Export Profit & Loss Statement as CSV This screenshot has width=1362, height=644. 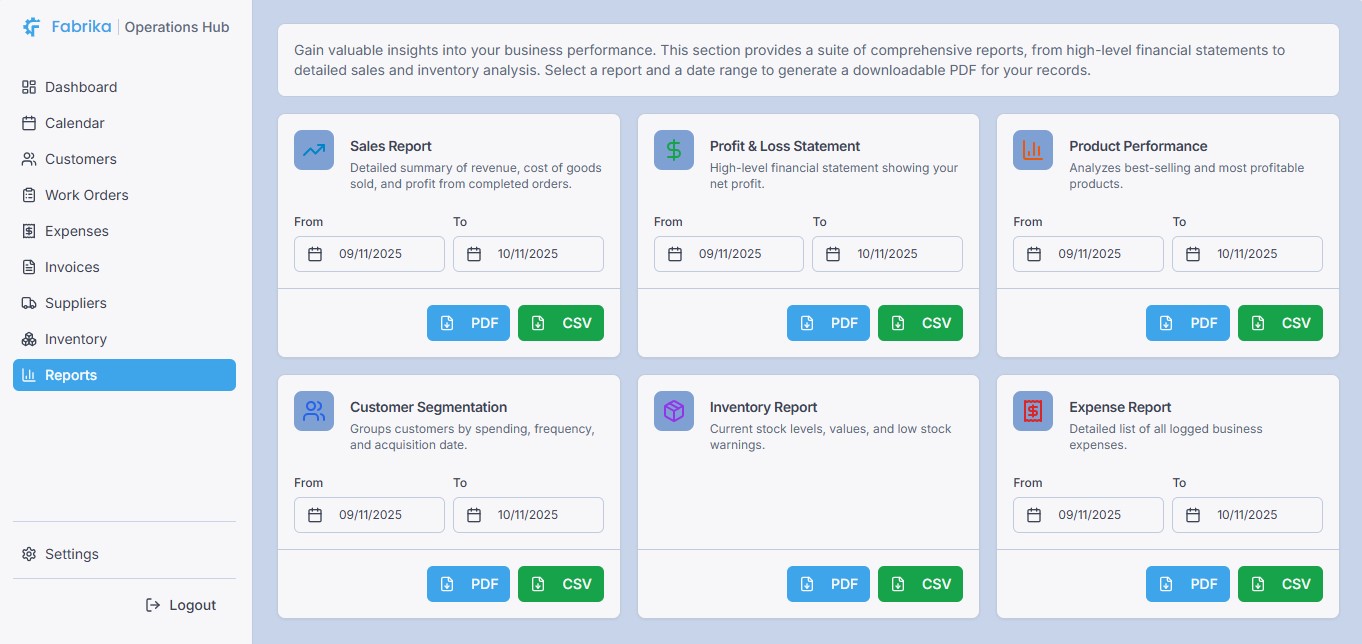(920, 323)
